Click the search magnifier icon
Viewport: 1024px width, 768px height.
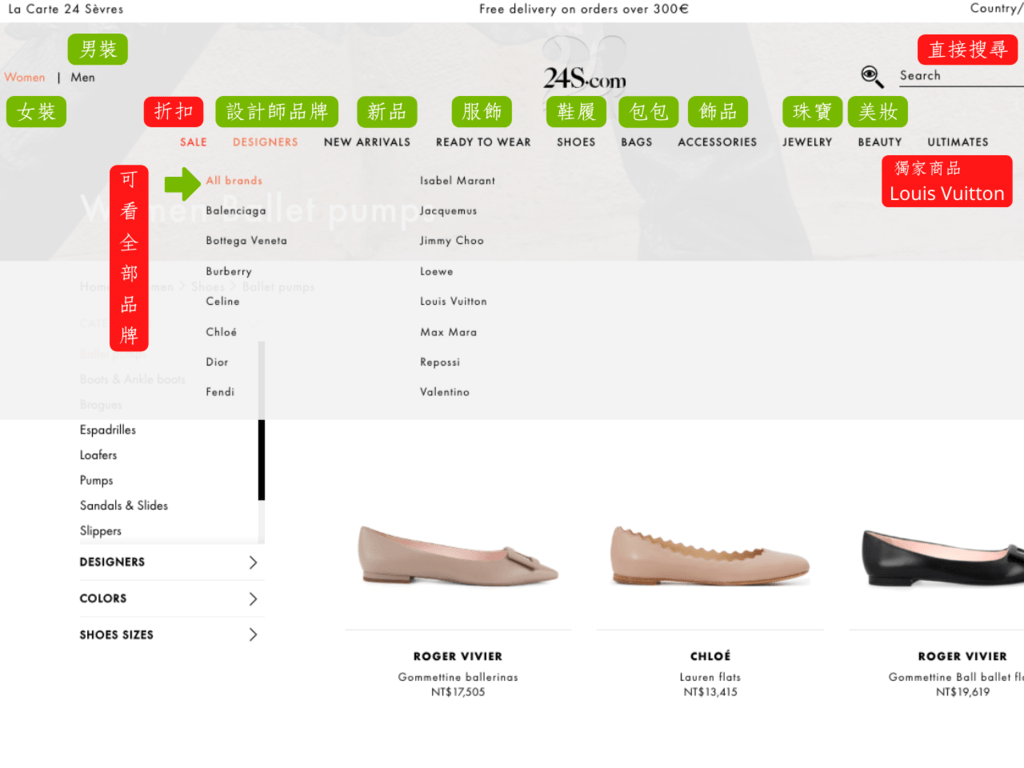point(872,76)
